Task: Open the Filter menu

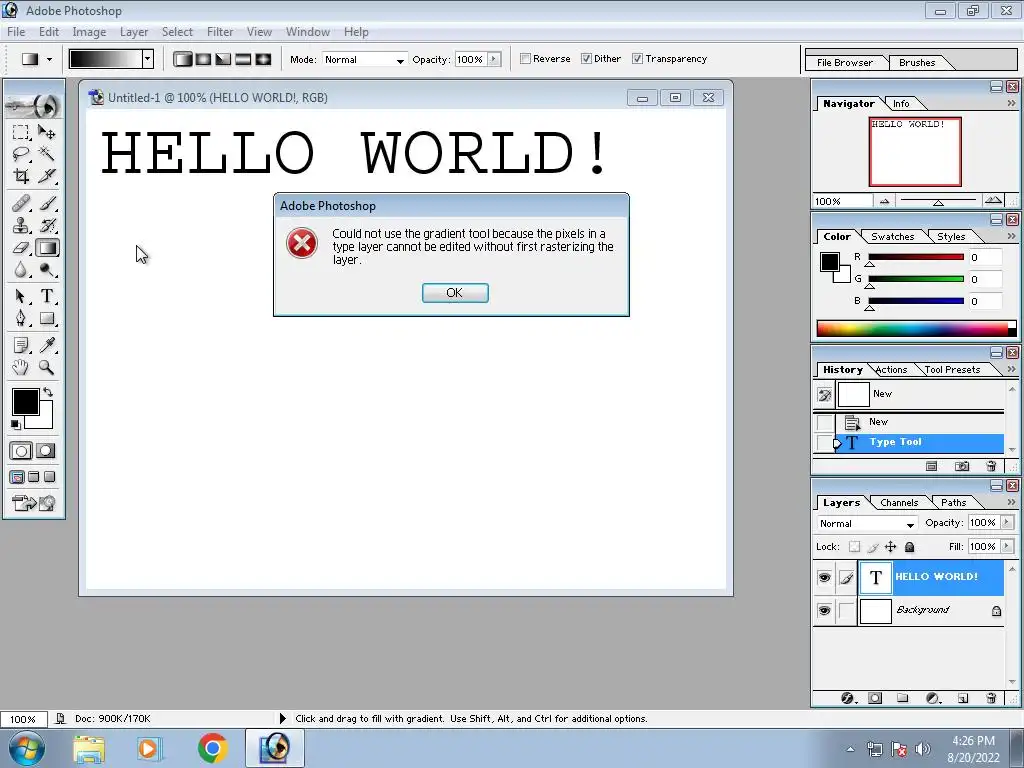Action: tap(220, 32)
